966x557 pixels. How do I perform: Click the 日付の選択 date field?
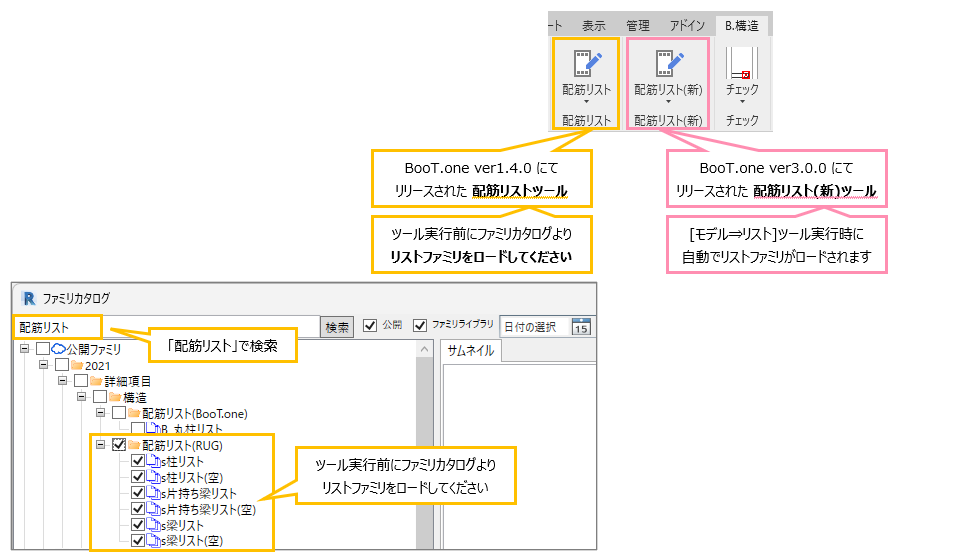tap(535, 327)
